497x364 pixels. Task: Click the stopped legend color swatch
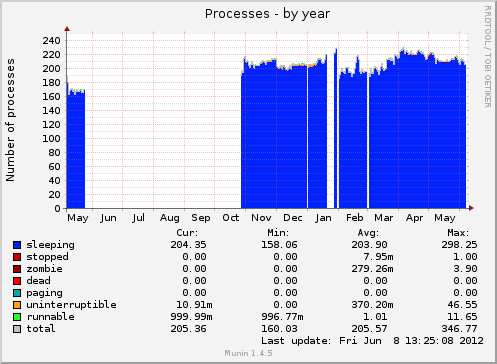tap(17, 257)
